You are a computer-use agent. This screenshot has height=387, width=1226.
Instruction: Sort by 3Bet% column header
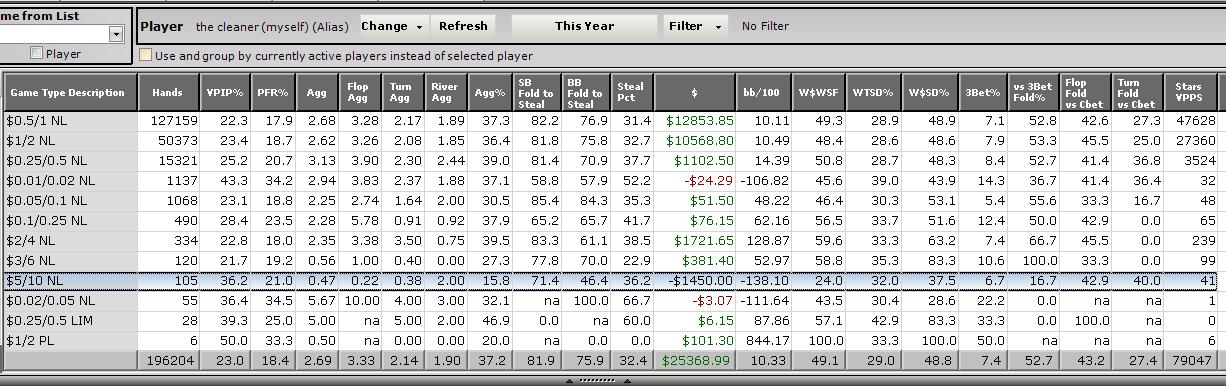point(982,92)
